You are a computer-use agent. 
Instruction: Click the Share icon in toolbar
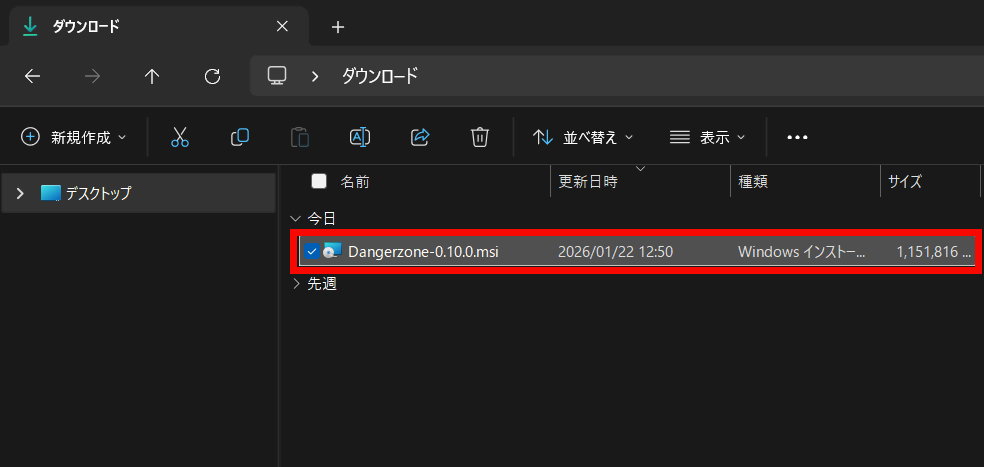[x=420, y=137]
